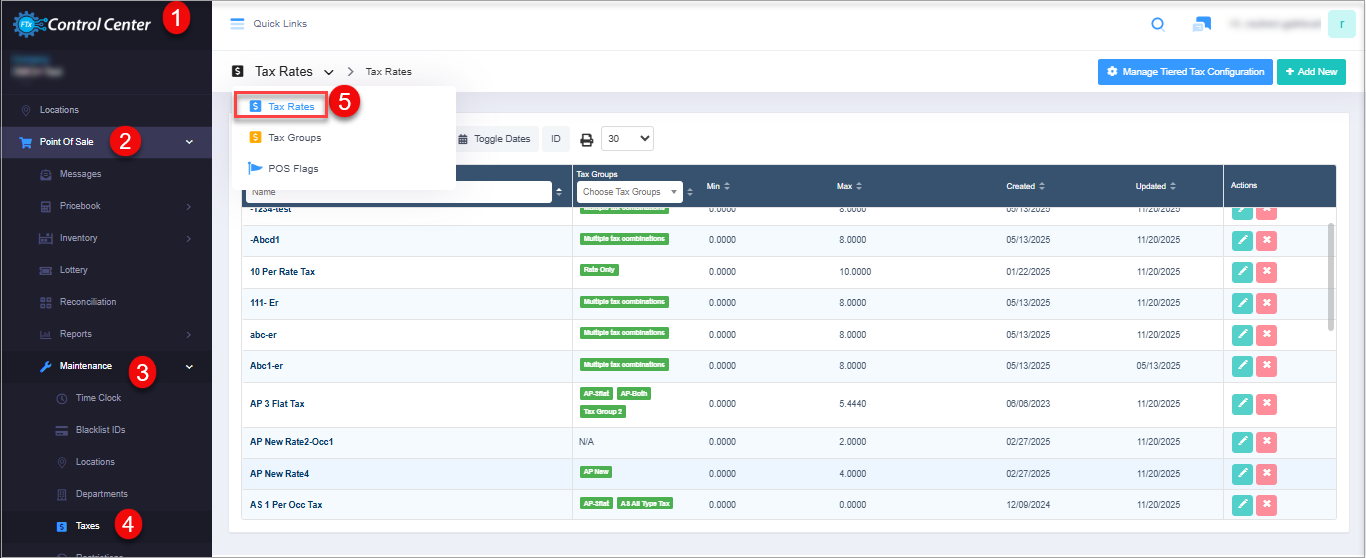Screen dimensions: 1366x558
Task: Click the Quick Links hamburger icon
Action: 237,24
